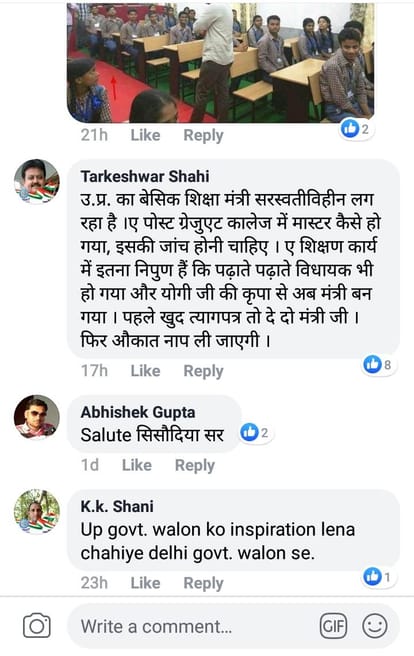
Task: Open Tarkeshwar Shahi's profile picture
Action: [37, 181]
